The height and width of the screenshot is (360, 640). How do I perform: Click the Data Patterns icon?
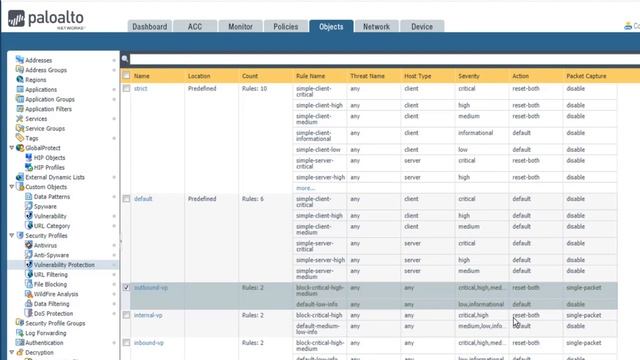(x=29, y=196)
